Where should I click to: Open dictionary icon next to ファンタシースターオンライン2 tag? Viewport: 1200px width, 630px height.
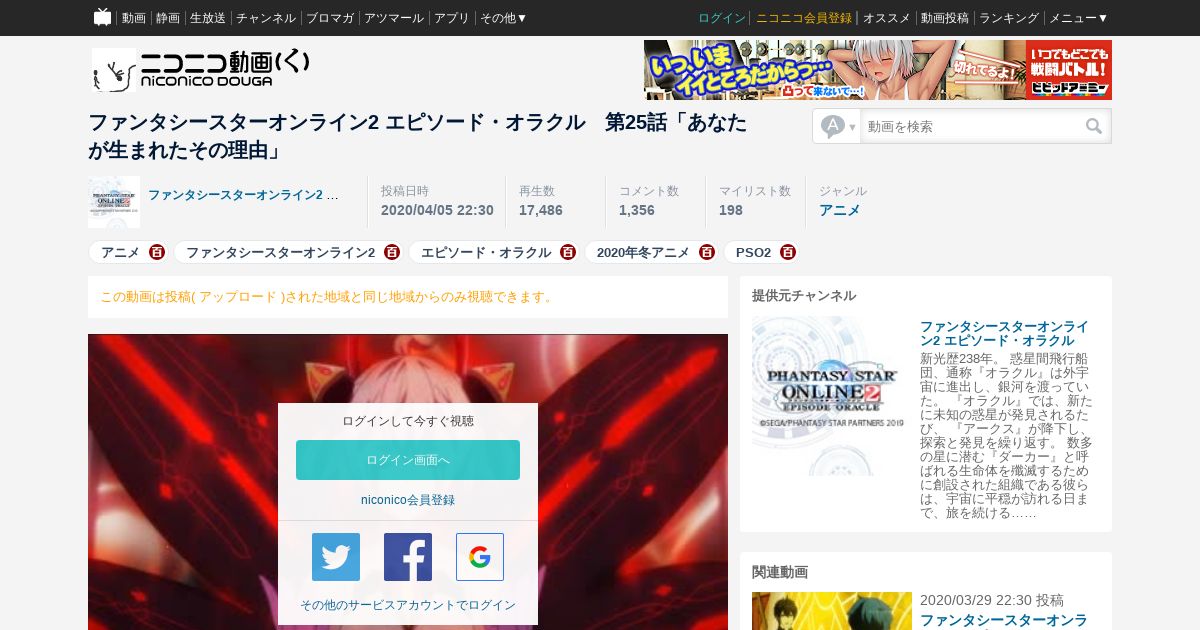(392, 252)
